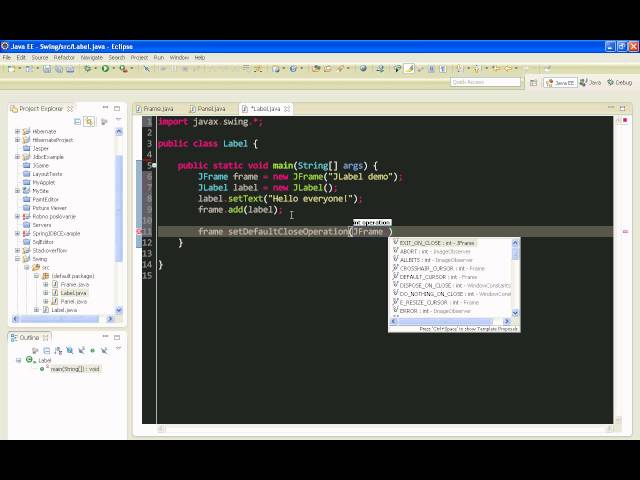The height and width of the screenshot is (480, 640).
Task: Click the Debug bug toolbar icon
Action: pos(87,69)
